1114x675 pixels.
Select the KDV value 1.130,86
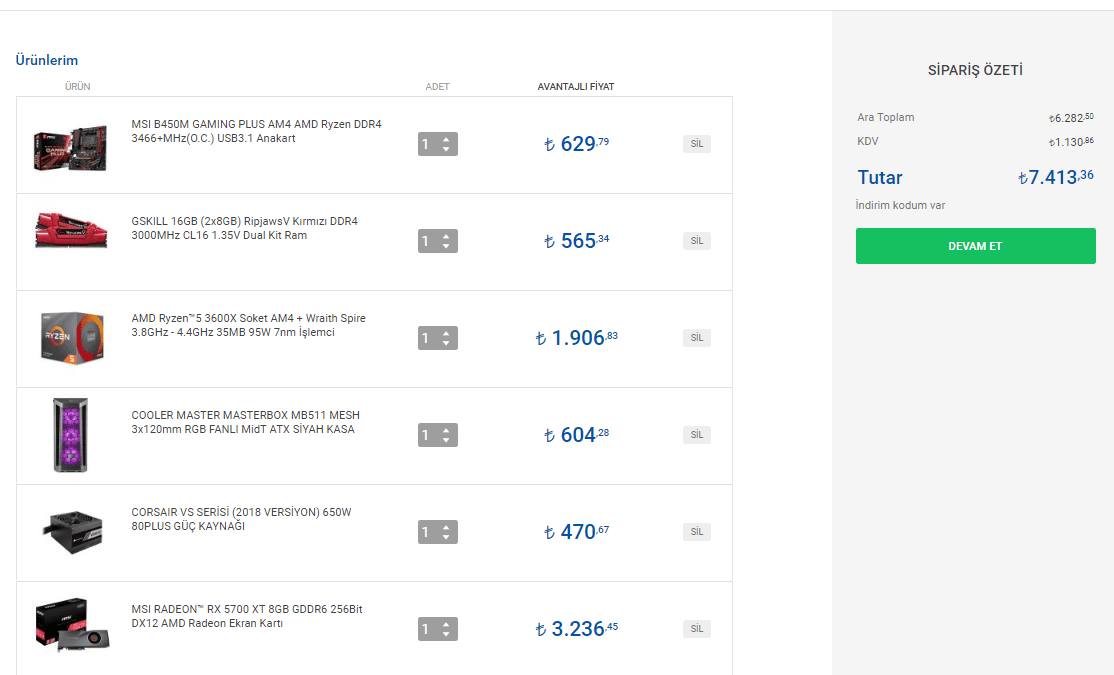click(x=1071, y=142)
